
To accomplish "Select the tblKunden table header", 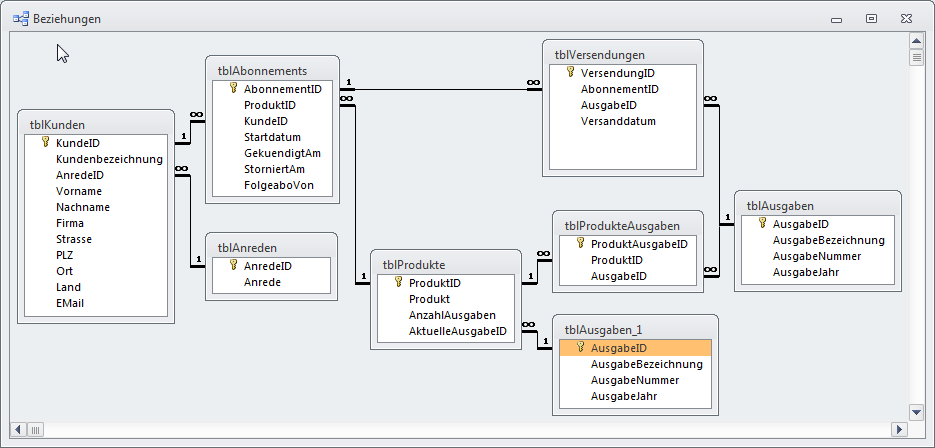I will pos(57,125).
